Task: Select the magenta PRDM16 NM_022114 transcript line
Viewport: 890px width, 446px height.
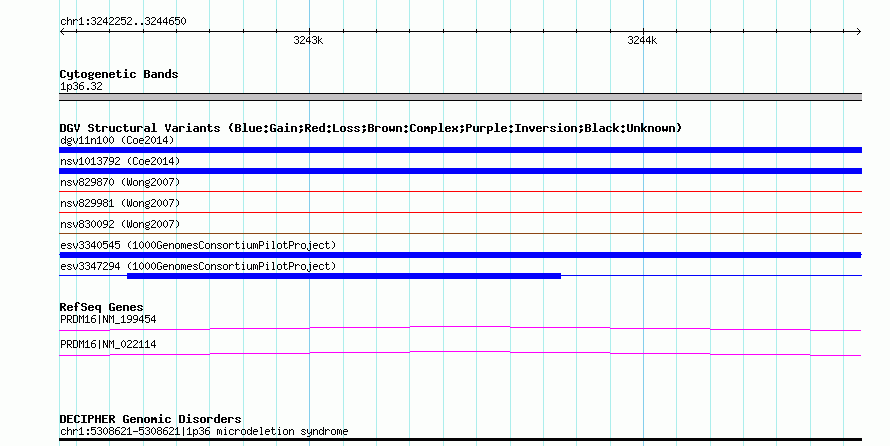Action: point(460,354)
